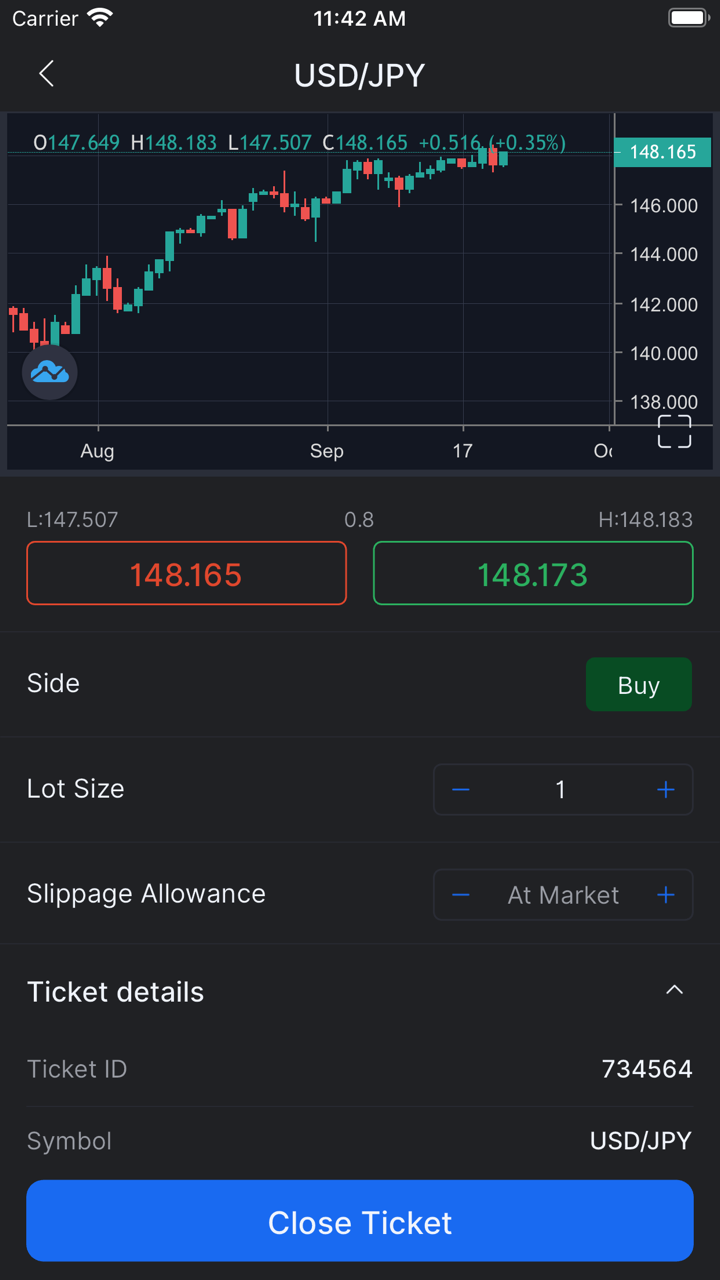The width and height of the screenshot is (720, 1280).
Task: Select the red 148.165 sell price
Action: tap(186, 574)
